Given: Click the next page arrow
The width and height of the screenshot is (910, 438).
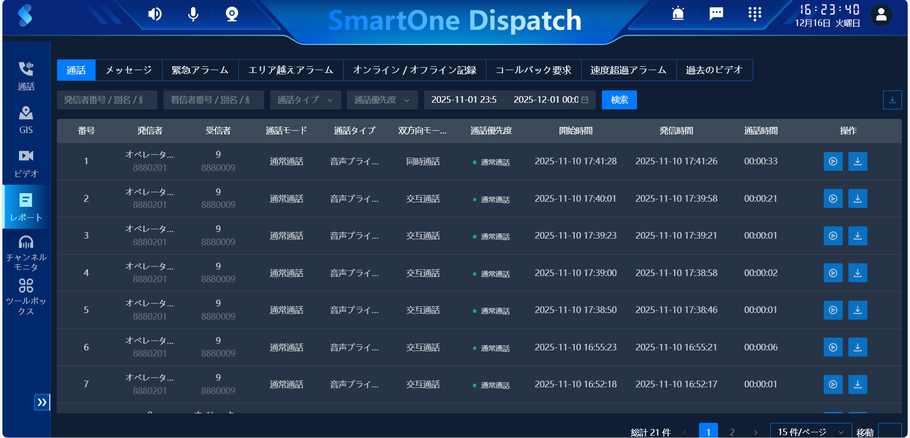Looking at the screenshot, I should (756, 432).
